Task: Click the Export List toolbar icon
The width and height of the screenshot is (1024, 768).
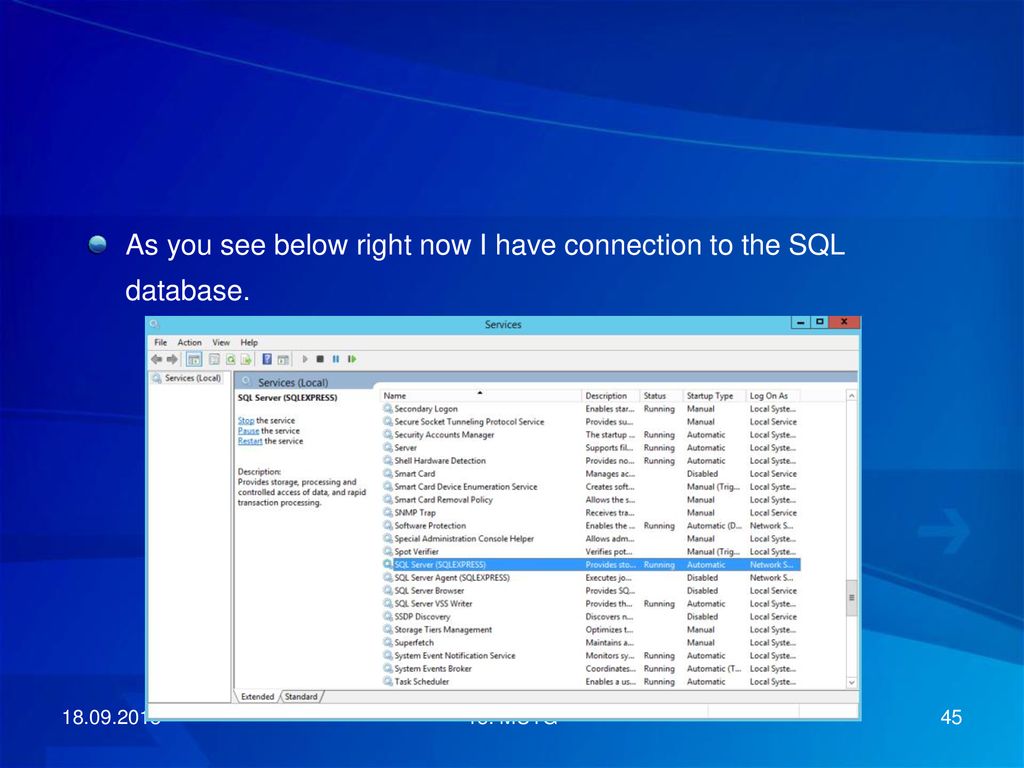Action: coord(246,359)
